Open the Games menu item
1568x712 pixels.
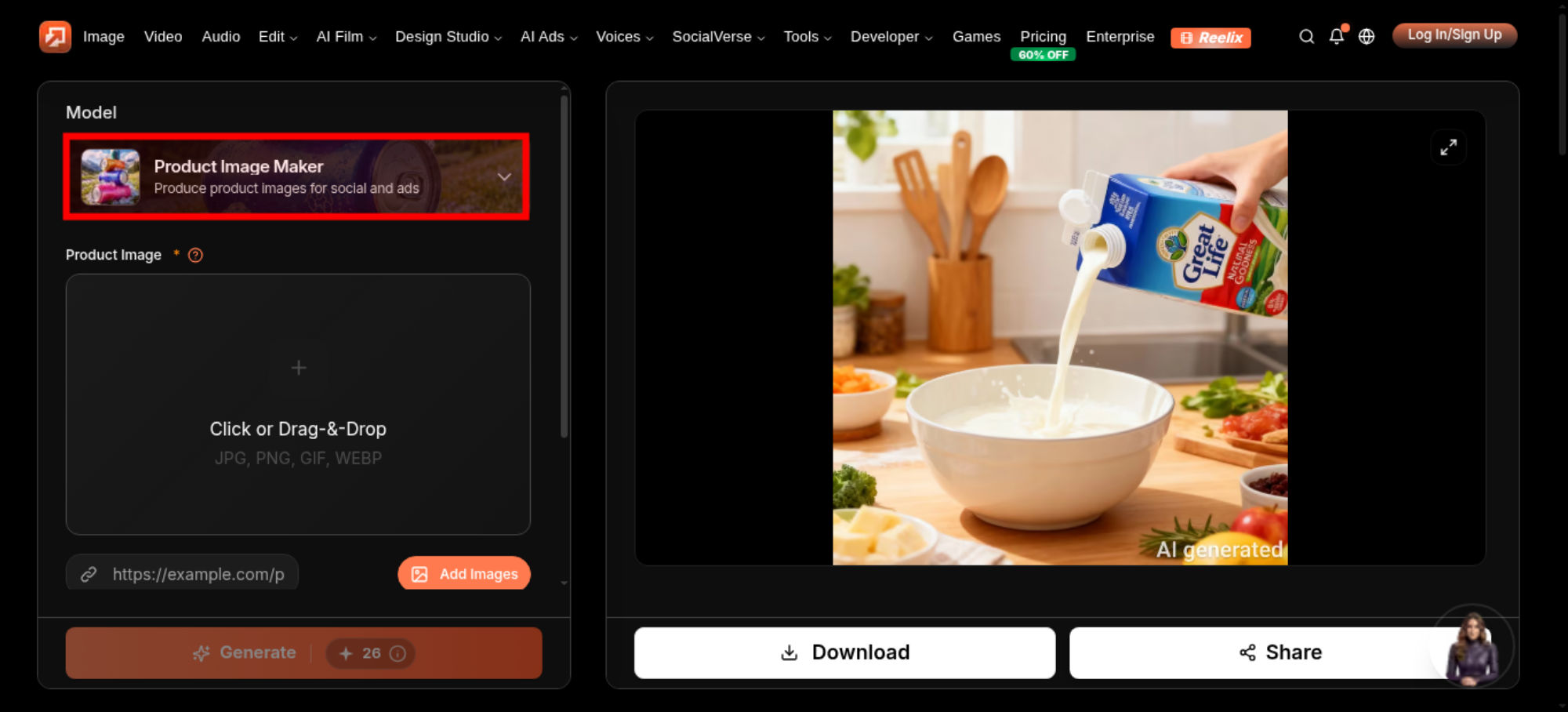click(976, 37)
